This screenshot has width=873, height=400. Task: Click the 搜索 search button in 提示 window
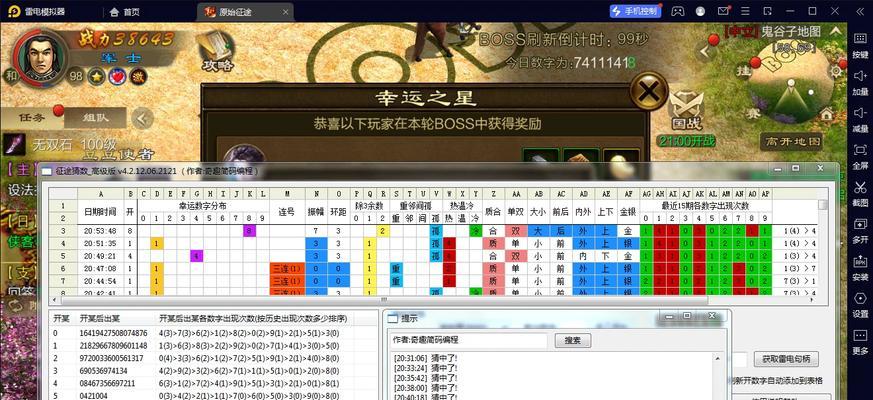click(573, 340)
